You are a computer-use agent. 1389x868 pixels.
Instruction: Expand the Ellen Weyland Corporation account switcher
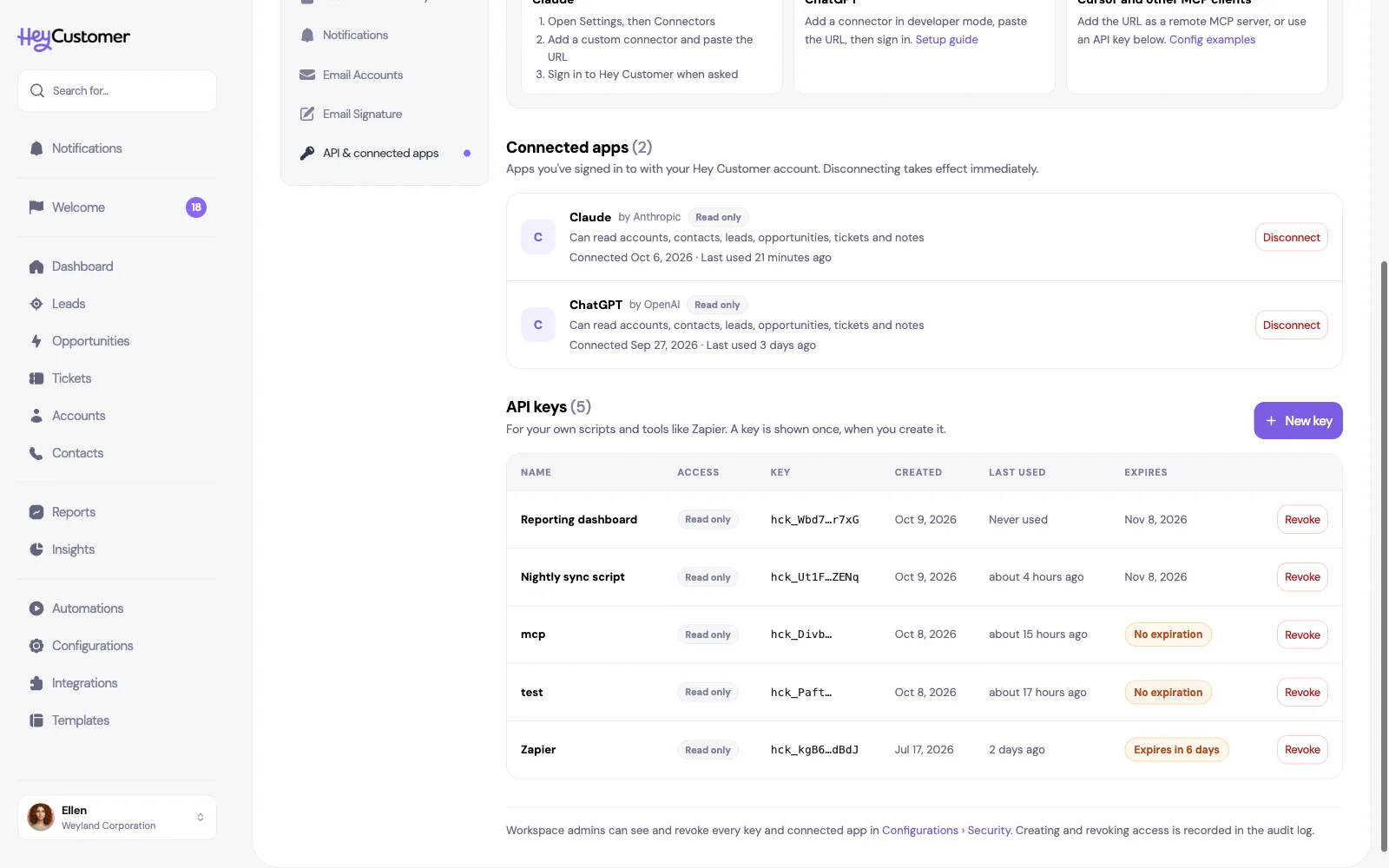[x=117, y=818]
